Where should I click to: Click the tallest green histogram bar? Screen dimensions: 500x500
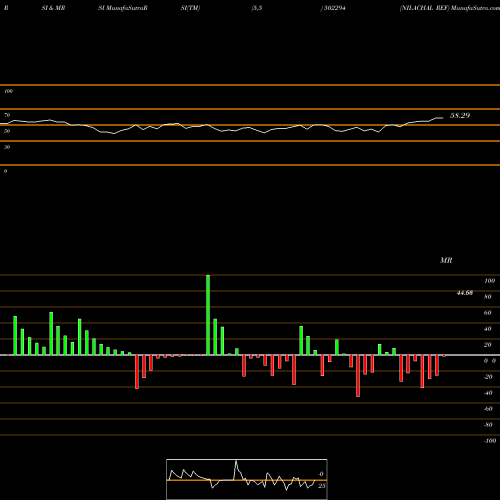point(208,315)
